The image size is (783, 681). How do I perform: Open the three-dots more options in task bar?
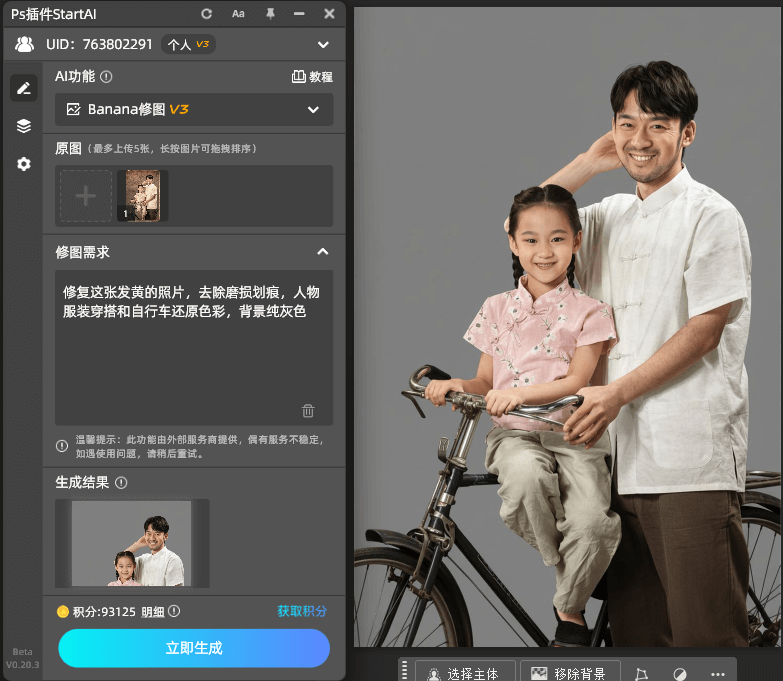click(718, 674)
